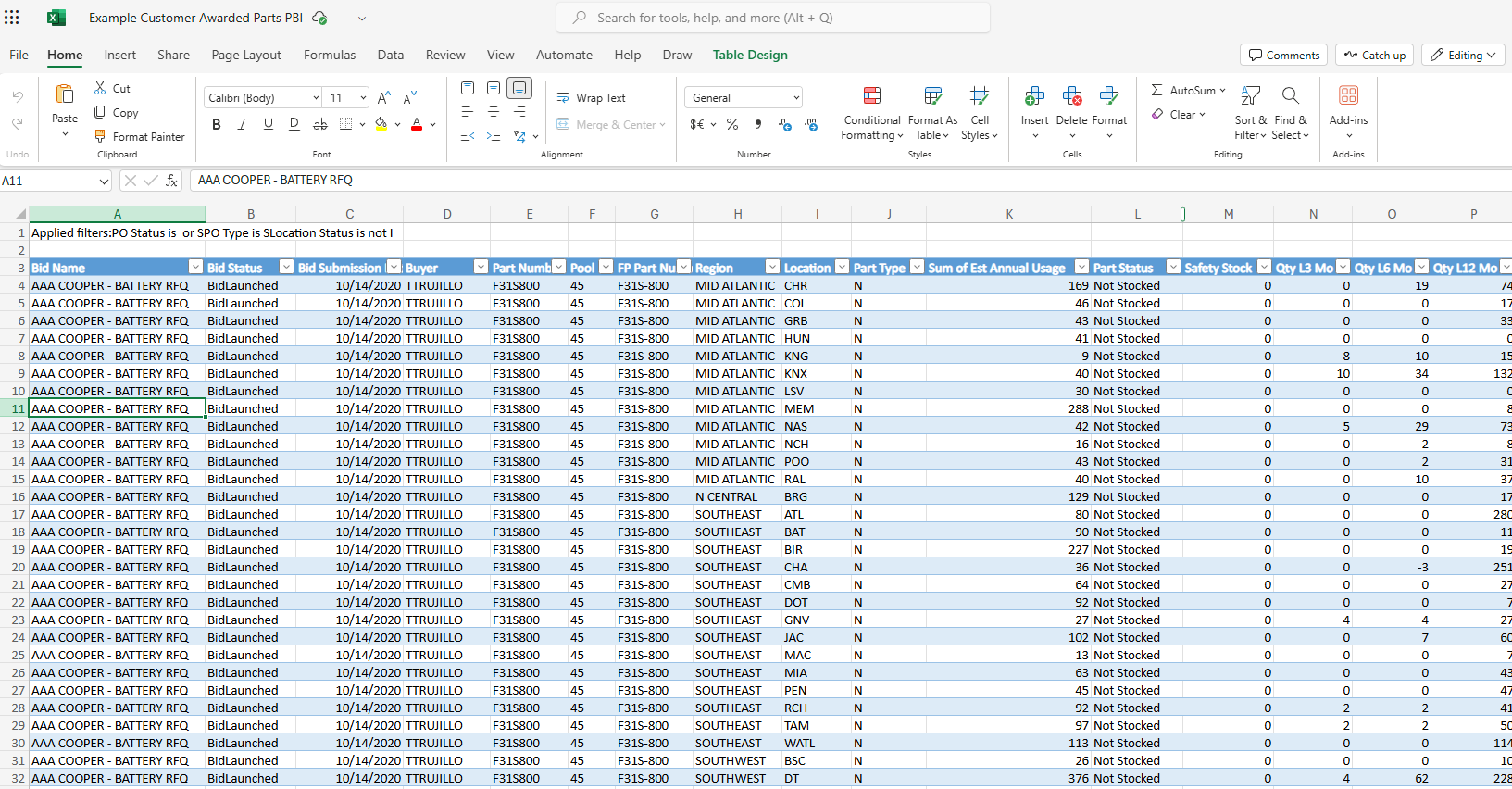Toggle align text left

pos(468,112)
